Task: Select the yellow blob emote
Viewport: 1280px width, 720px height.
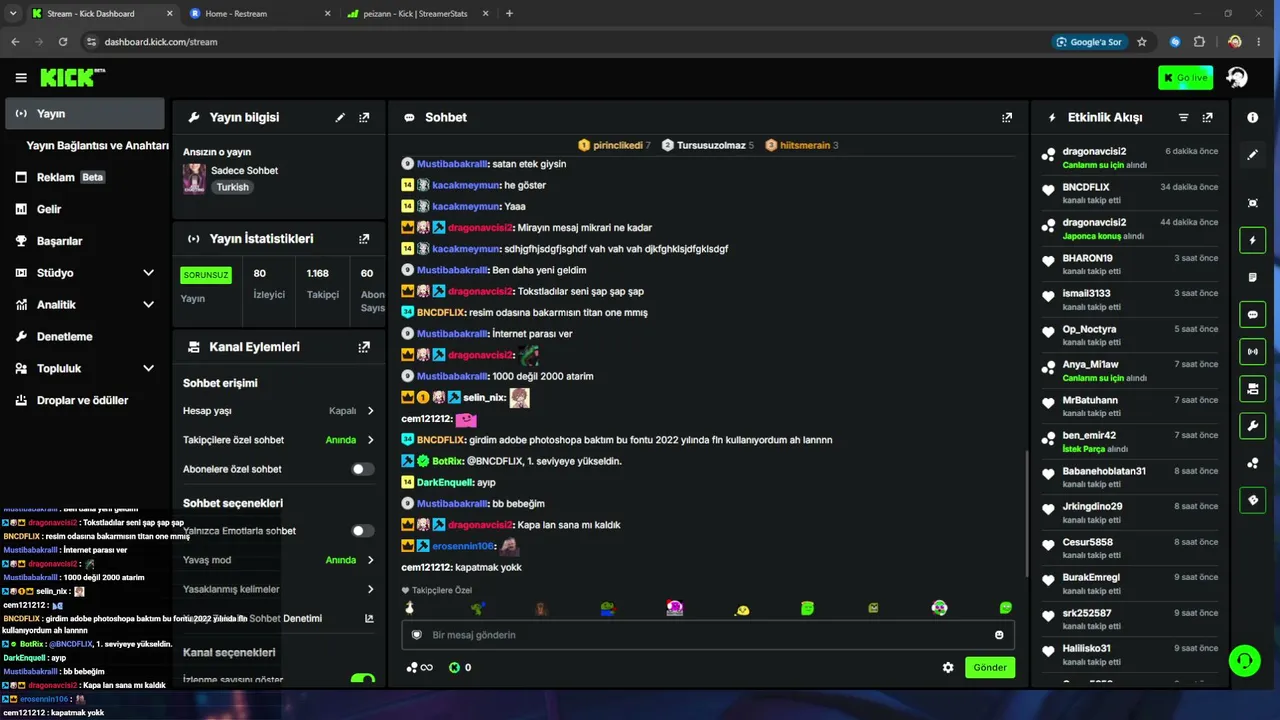Action: click(742, 609)
